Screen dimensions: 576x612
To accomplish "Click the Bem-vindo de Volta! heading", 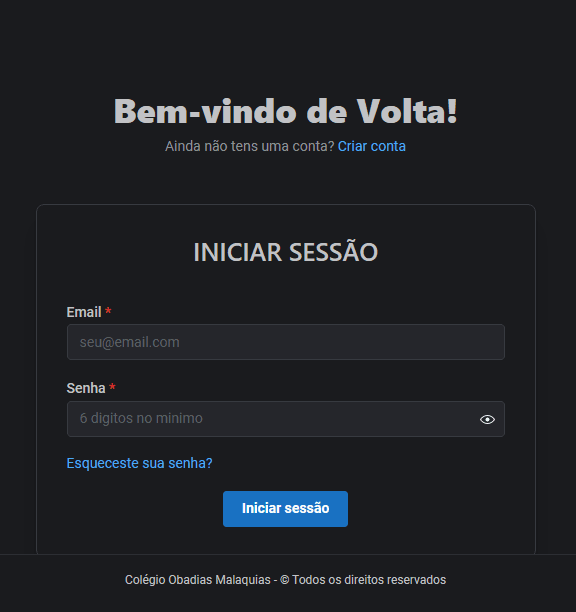I will 286,111.
